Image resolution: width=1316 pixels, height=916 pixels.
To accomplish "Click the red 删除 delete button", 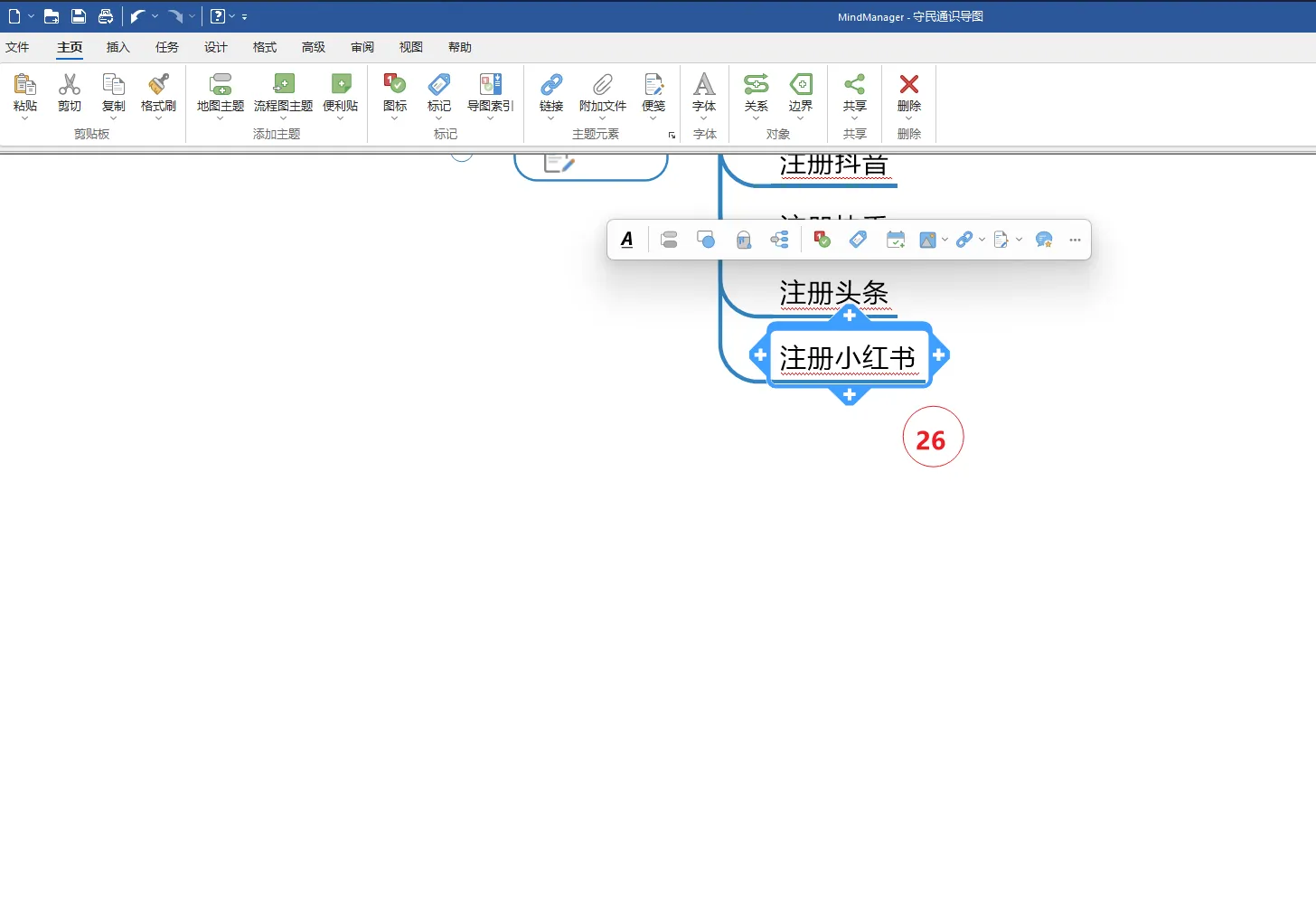I will pos(909,94).
